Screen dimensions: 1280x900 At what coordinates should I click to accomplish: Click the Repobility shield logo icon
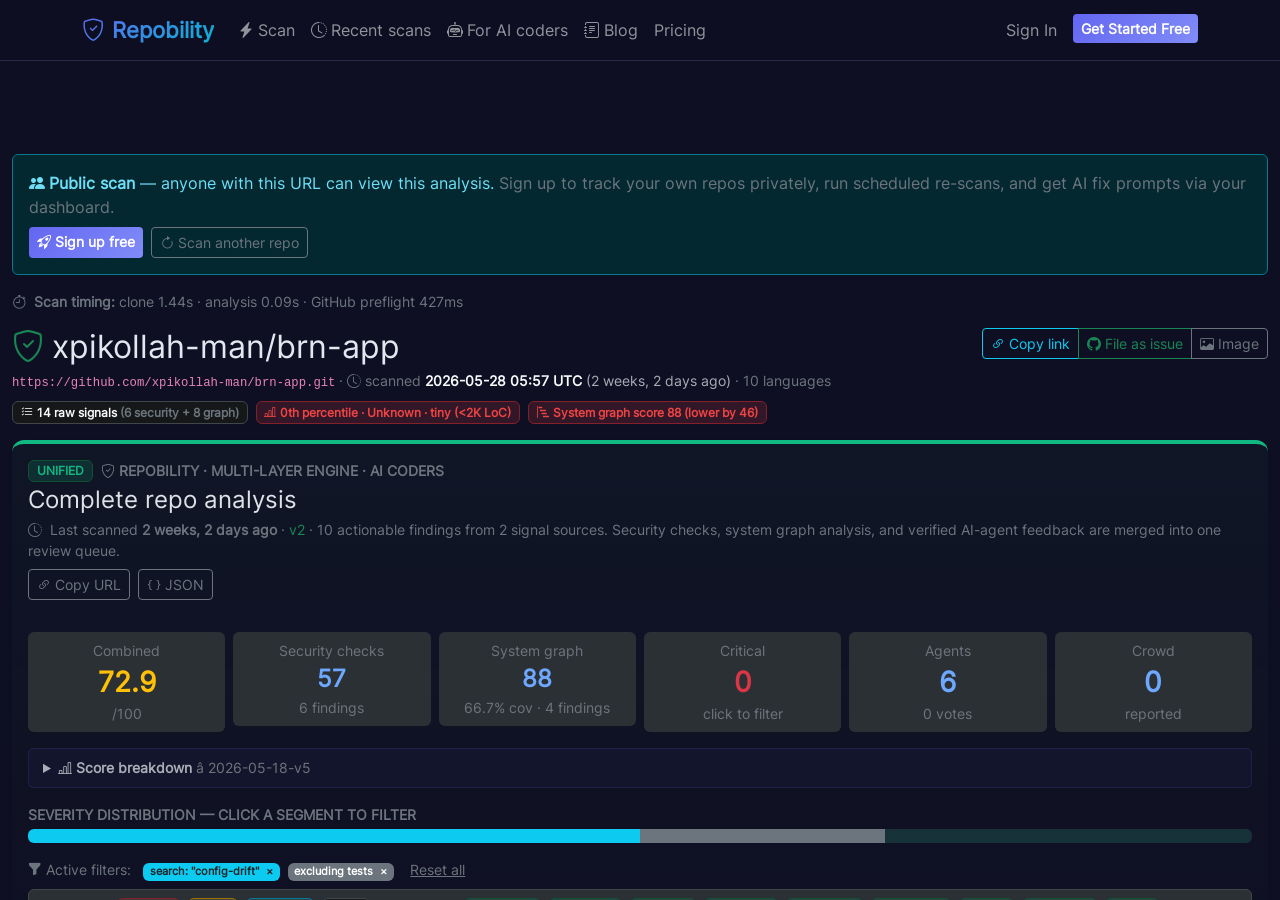point(93,30)
